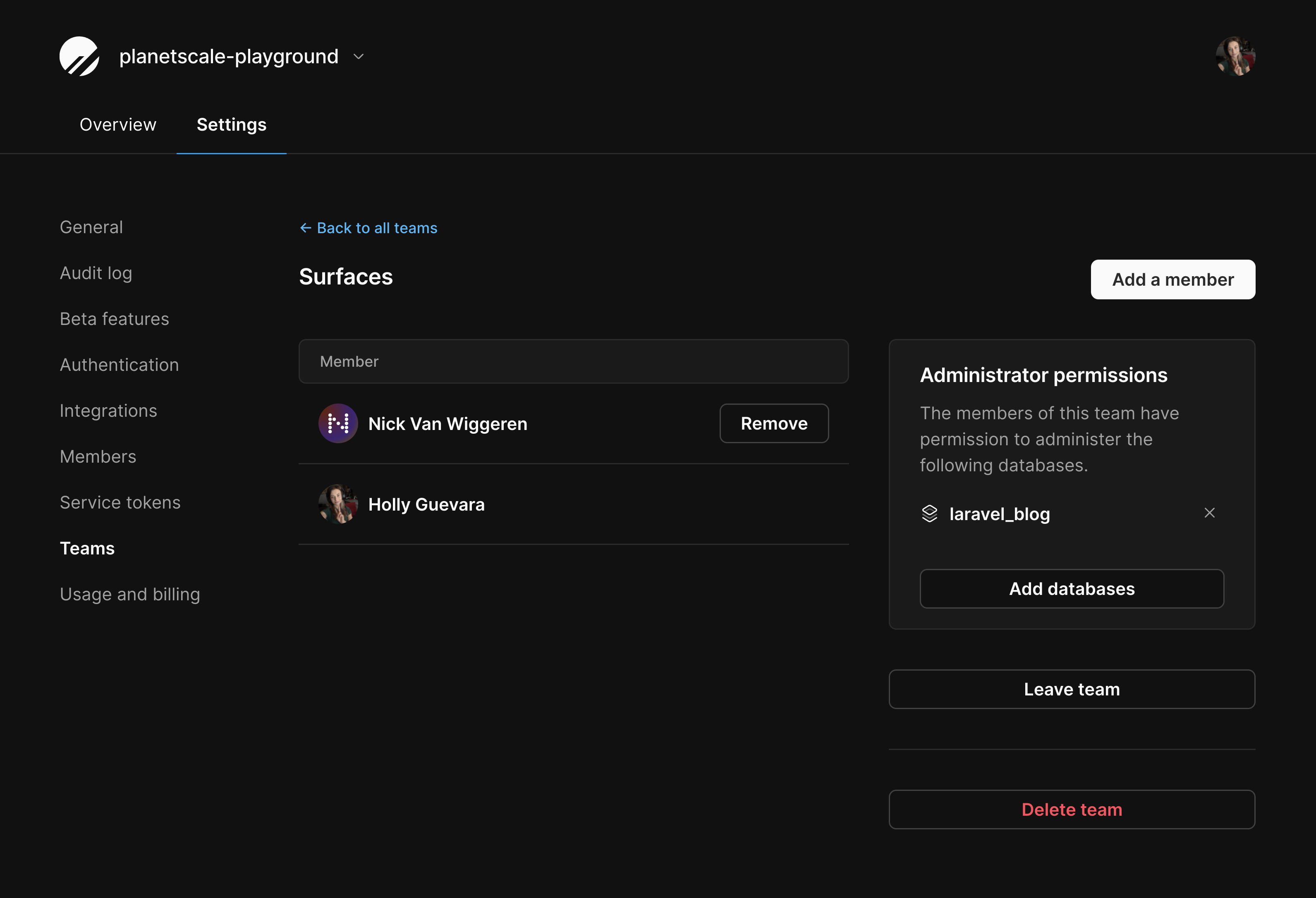Click the database layers icon beside laravel_blog

929,513
